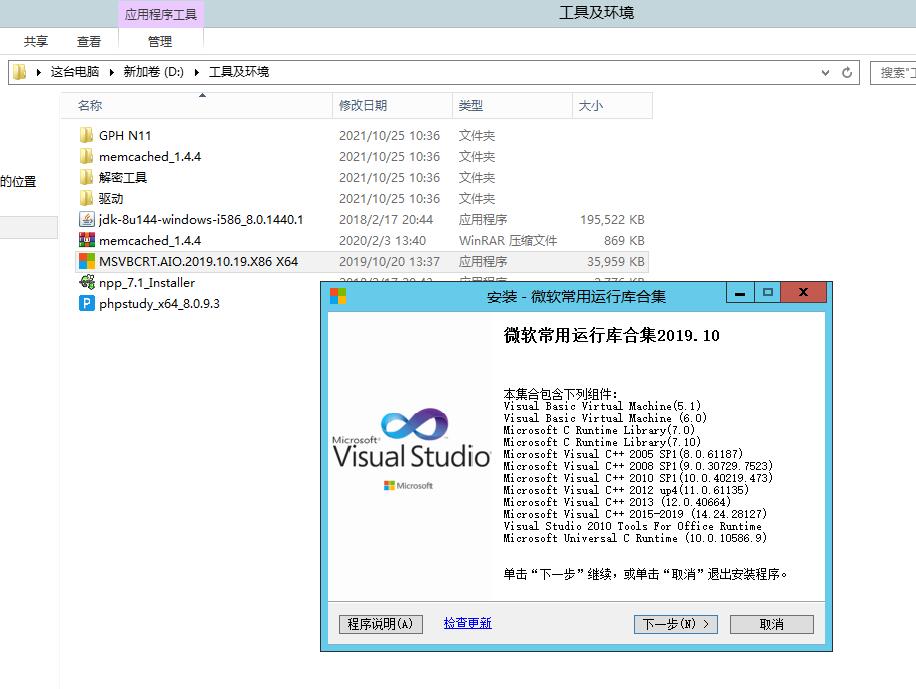Open the 共享 ribbon tab
This screenshot has height=689, width=916.
pos(36,41)
